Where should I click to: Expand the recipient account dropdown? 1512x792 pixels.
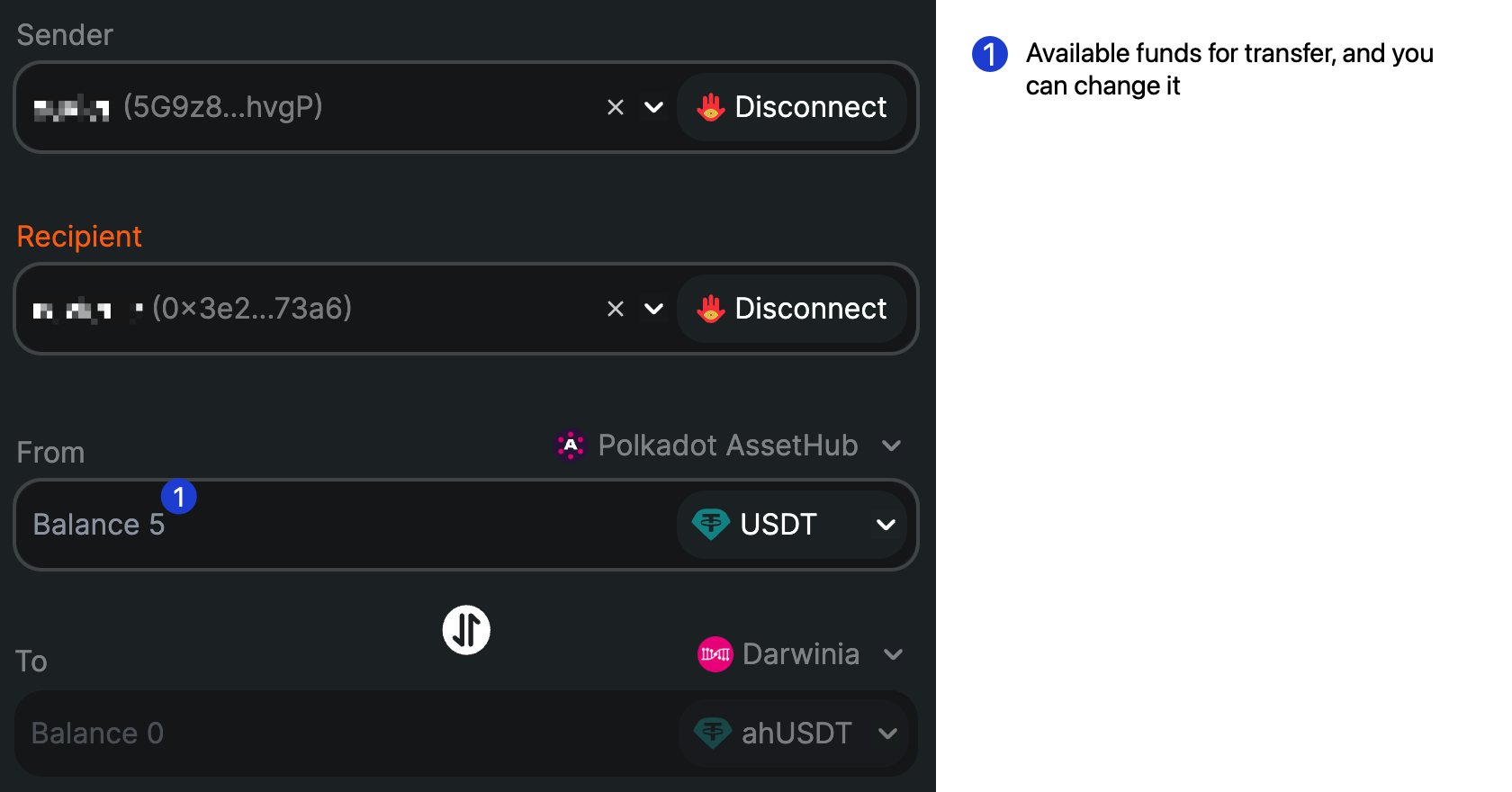[654, 309]
